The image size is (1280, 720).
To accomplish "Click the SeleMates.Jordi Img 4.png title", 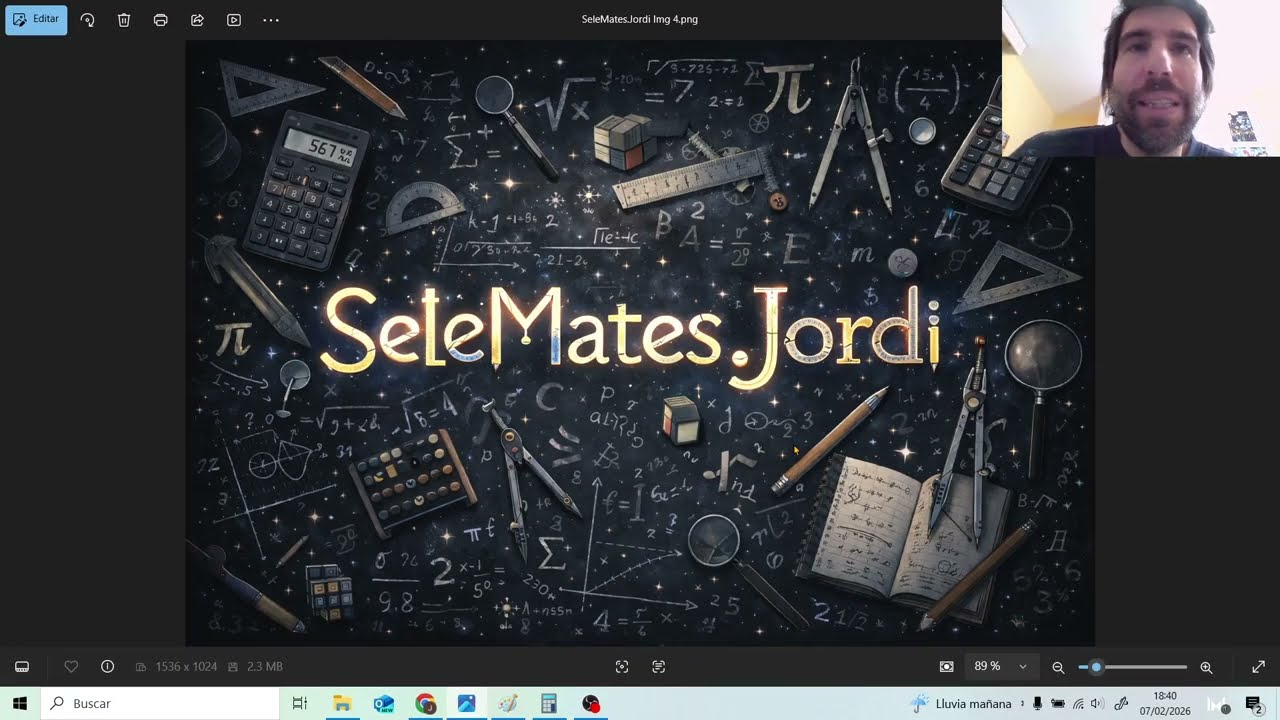I will click(x=640, y=19).
